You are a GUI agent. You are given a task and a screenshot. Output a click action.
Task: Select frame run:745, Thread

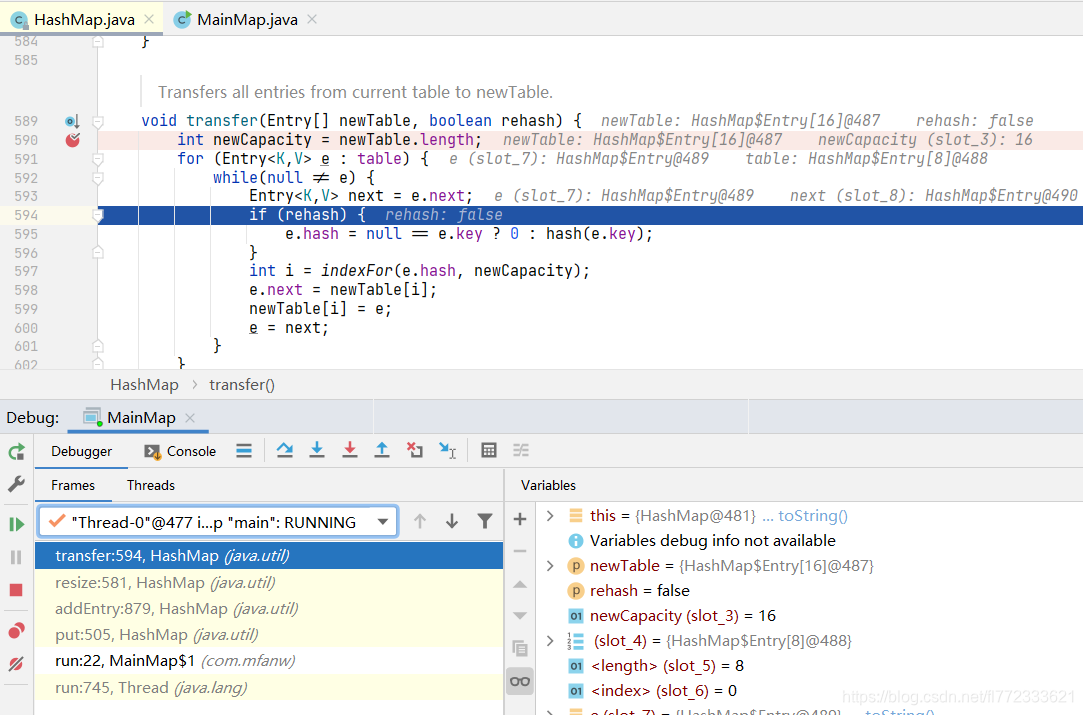click(x=269, y=687)
